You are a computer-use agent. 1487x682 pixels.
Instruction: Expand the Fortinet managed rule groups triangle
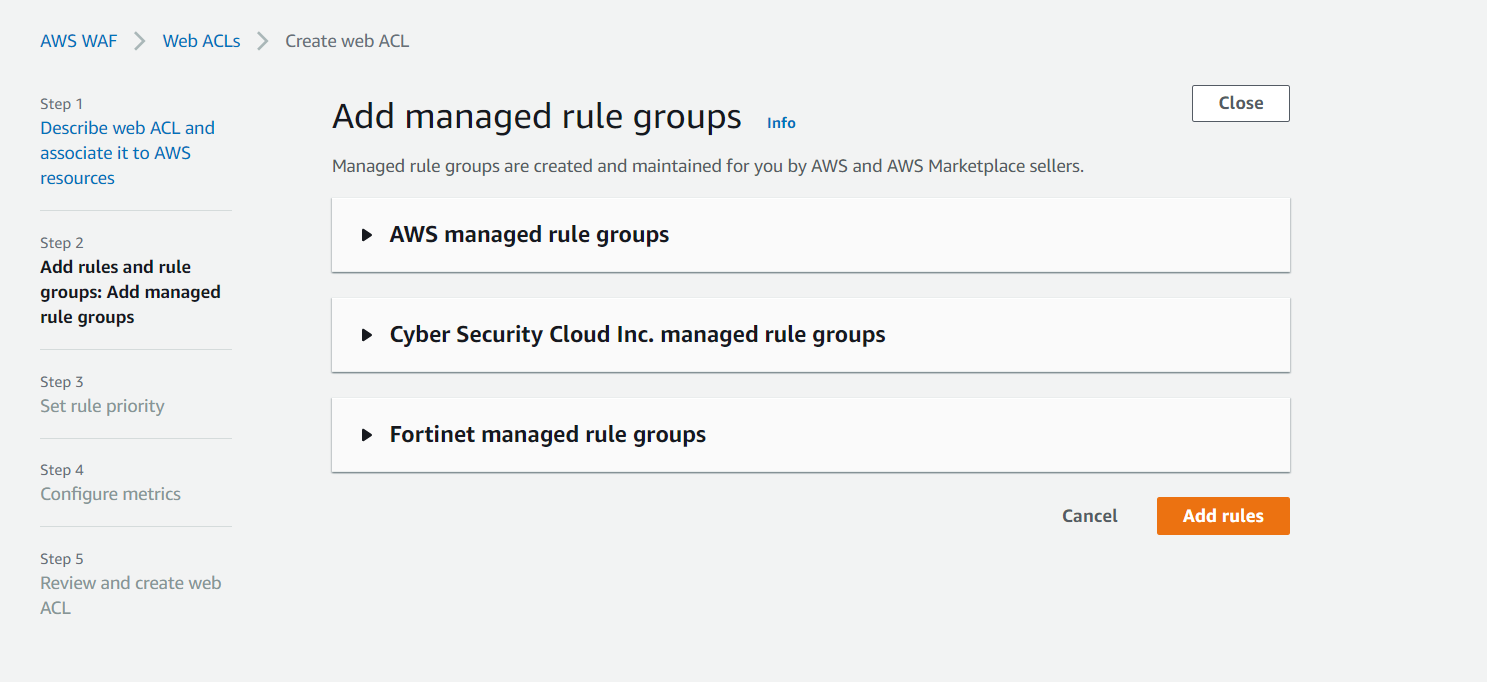coord(367,435)
